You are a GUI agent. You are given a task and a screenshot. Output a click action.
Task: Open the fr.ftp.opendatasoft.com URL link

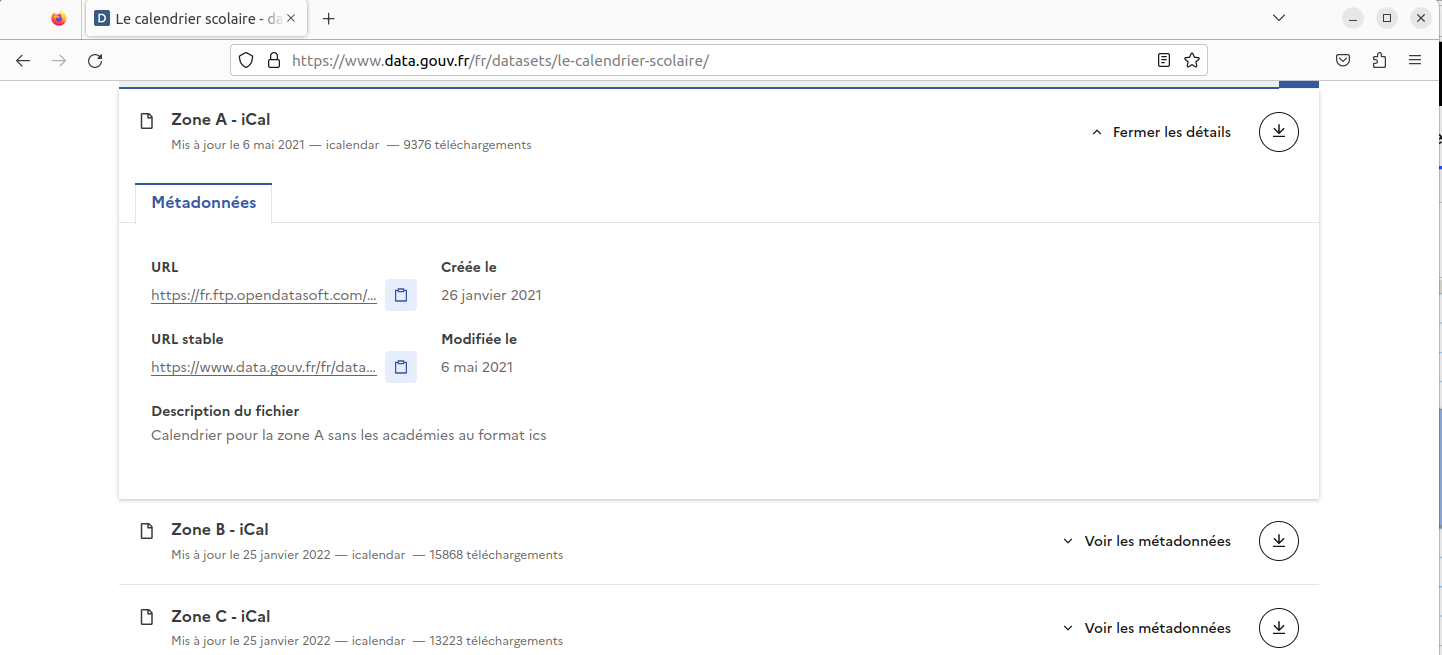pos(263,294)
